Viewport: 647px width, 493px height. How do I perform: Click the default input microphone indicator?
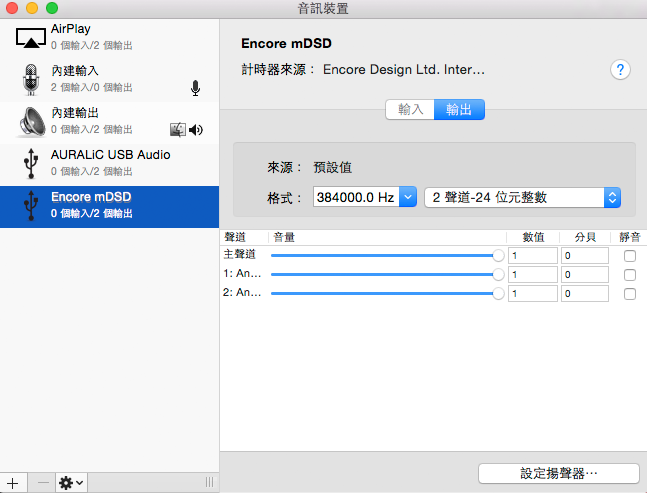[x=196, y=88]
